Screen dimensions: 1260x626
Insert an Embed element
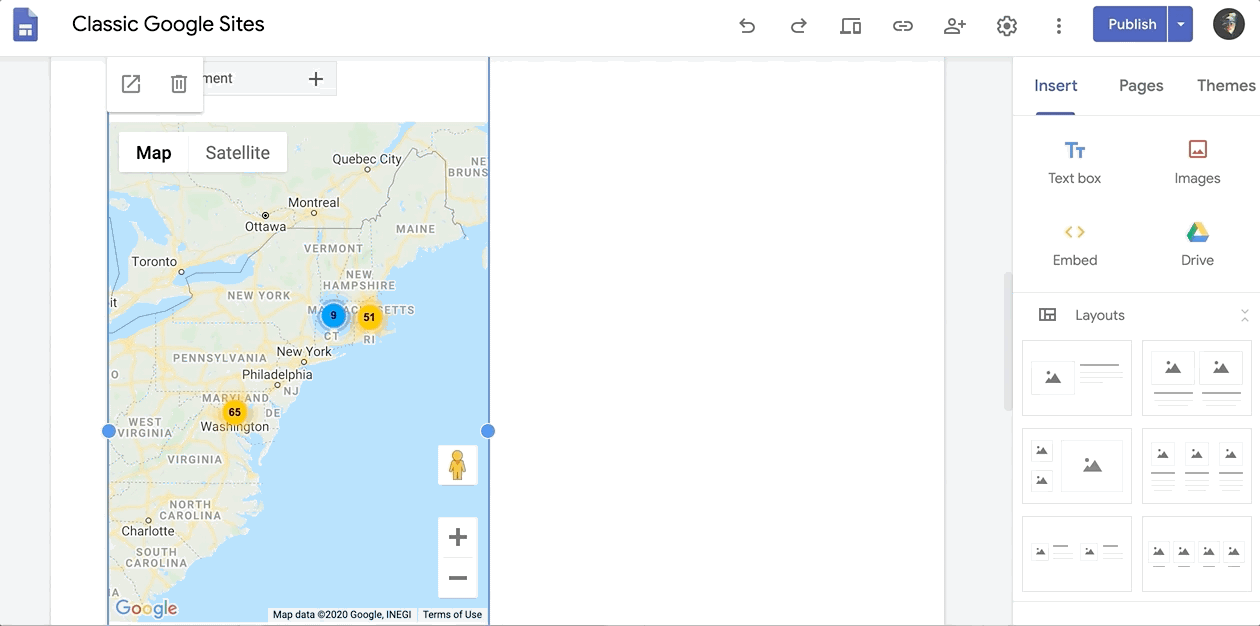1075,244
